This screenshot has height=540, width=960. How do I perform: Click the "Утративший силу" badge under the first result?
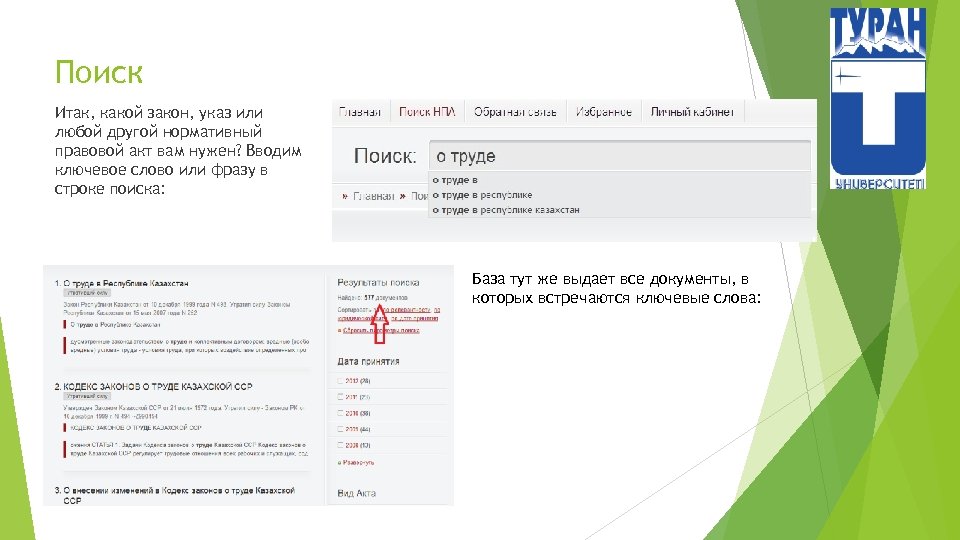click(88, 293)
